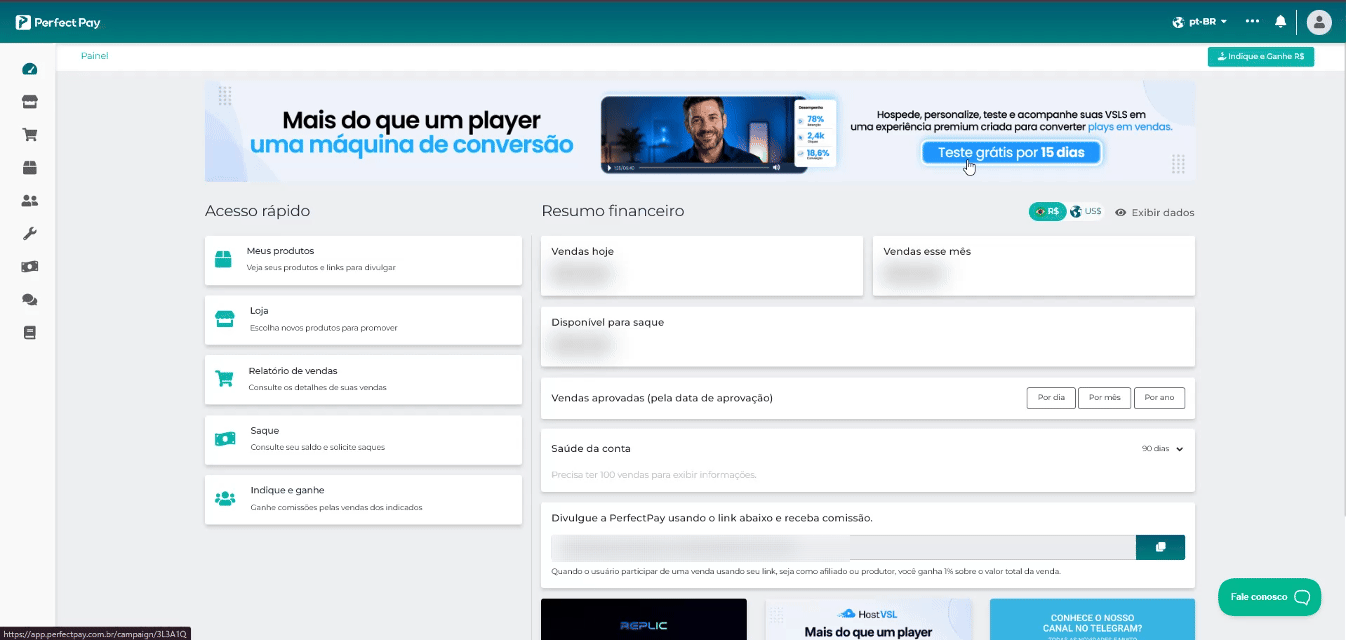Viewport: 1346px width, 640px height.
Task: Open the chat bubbles icon in sidebar
Action: pyautogui.click(x=29, y=300)
